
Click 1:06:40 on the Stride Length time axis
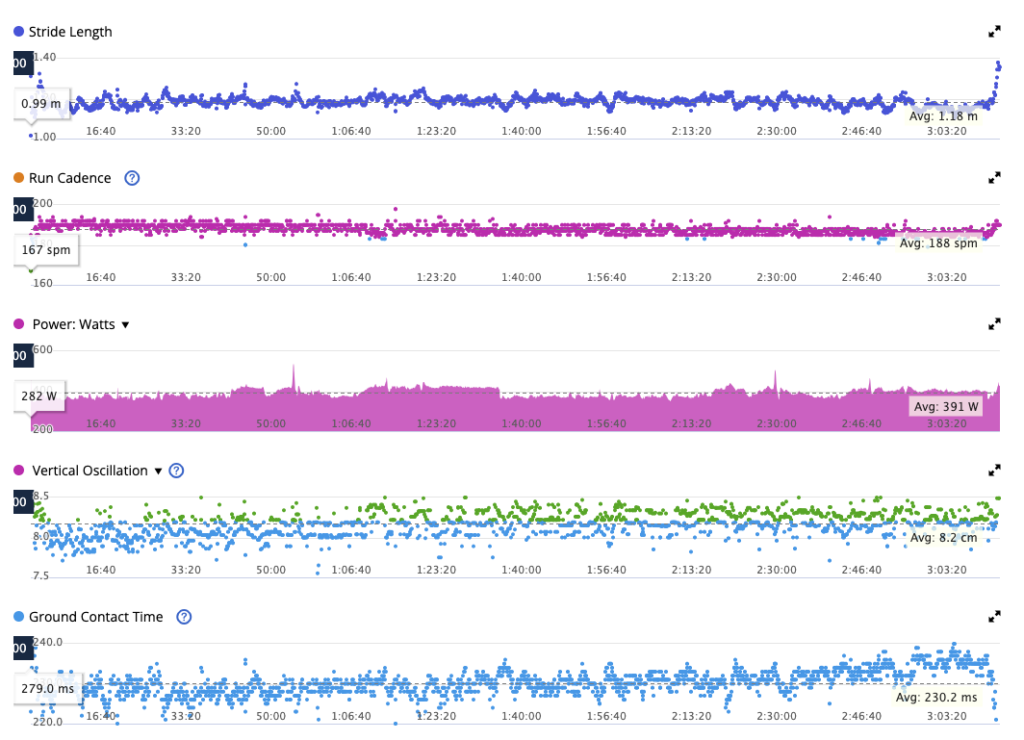(x=351, y=131)
